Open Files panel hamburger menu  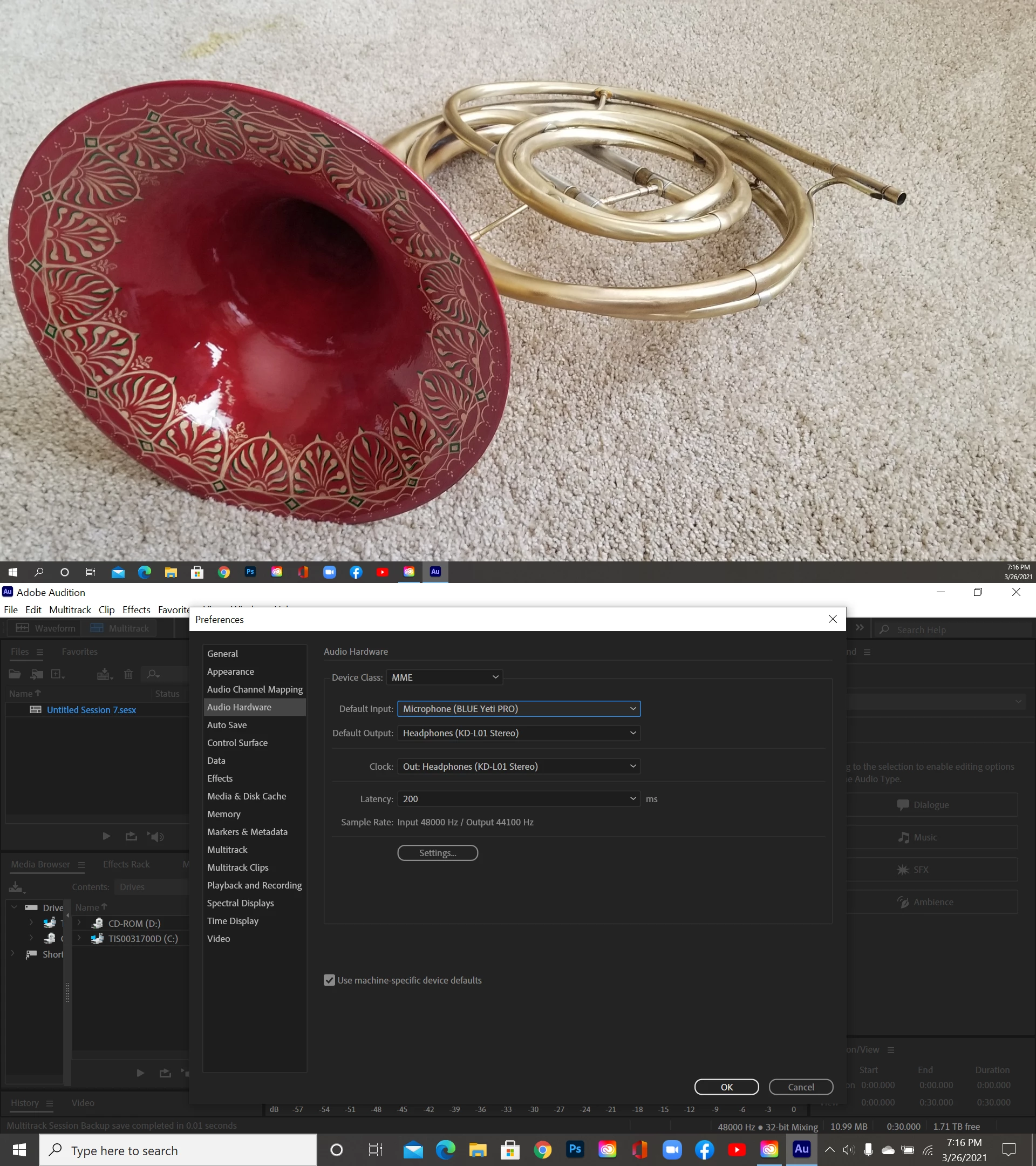(39, 652)
